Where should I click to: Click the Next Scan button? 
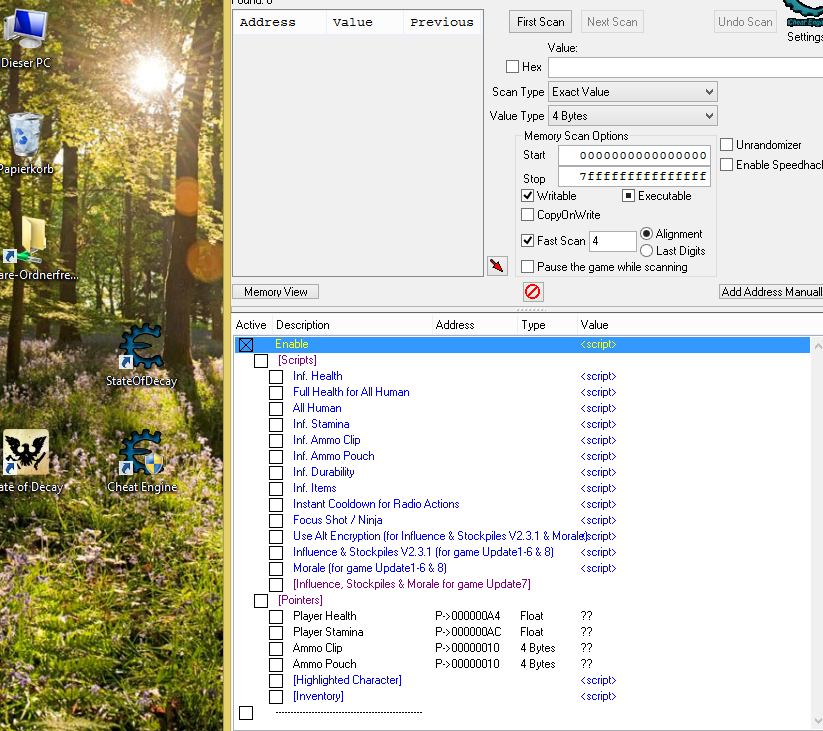612,22
